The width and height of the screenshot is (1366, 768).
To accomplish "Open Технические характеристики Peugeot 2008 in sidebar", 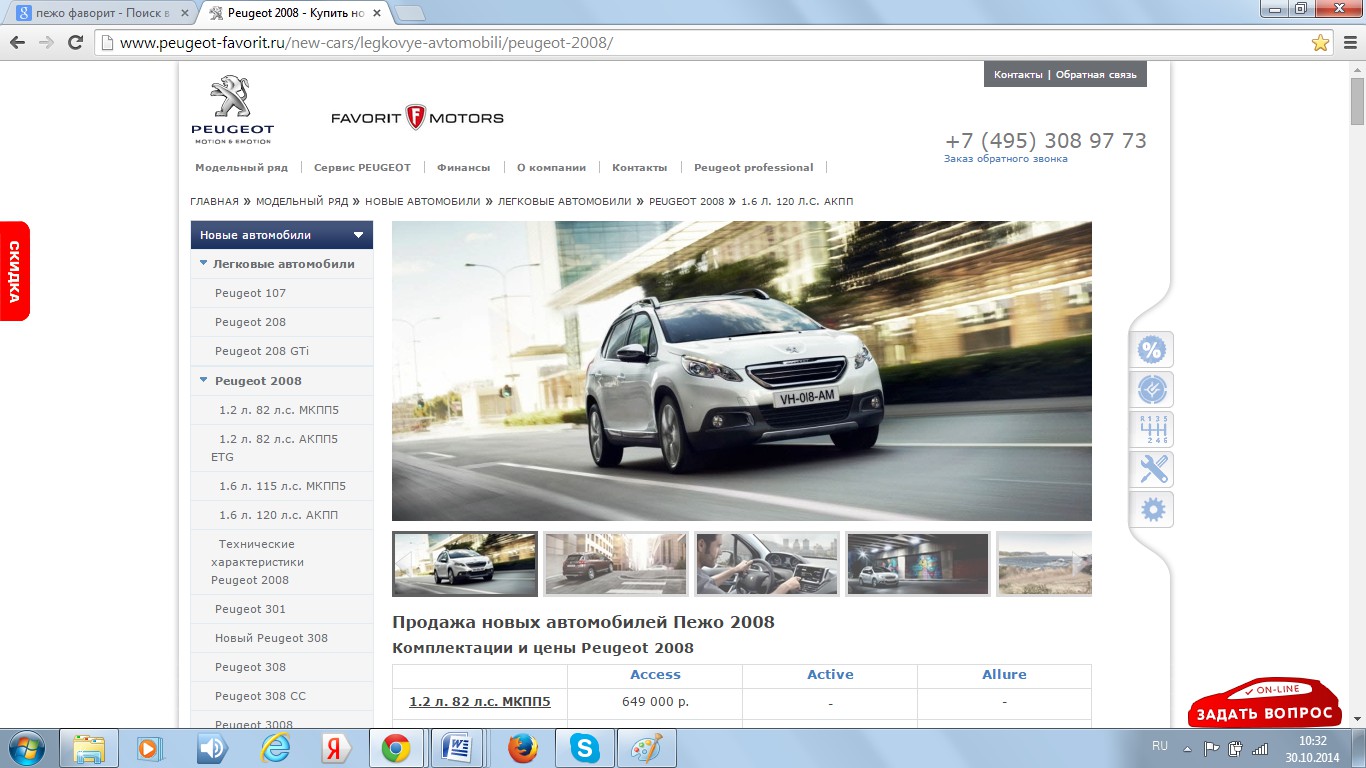I will click(x=257, y=562).
